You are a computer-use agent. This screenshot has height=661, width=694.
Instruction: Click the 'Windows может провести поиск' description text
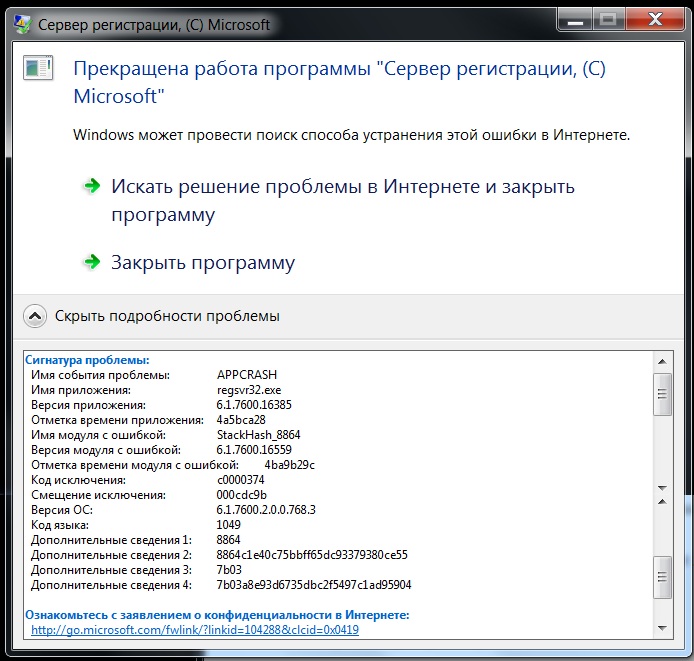coord(351,135)
